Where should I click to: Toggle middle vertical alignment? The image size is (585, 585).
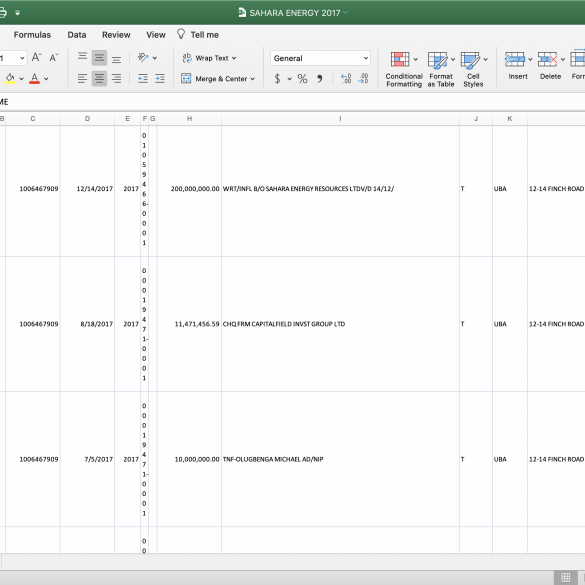point(99,58)
